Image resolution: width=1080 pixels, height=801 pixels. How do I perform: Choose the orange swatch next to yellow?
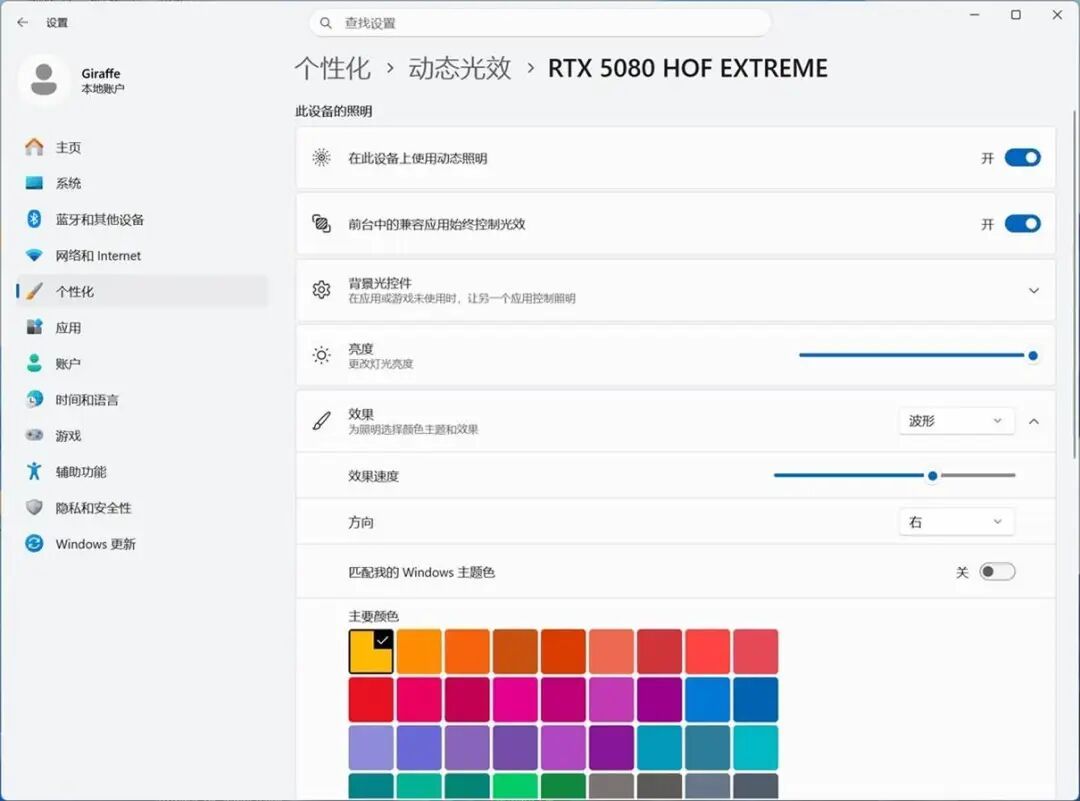click(x=419, y=651)
